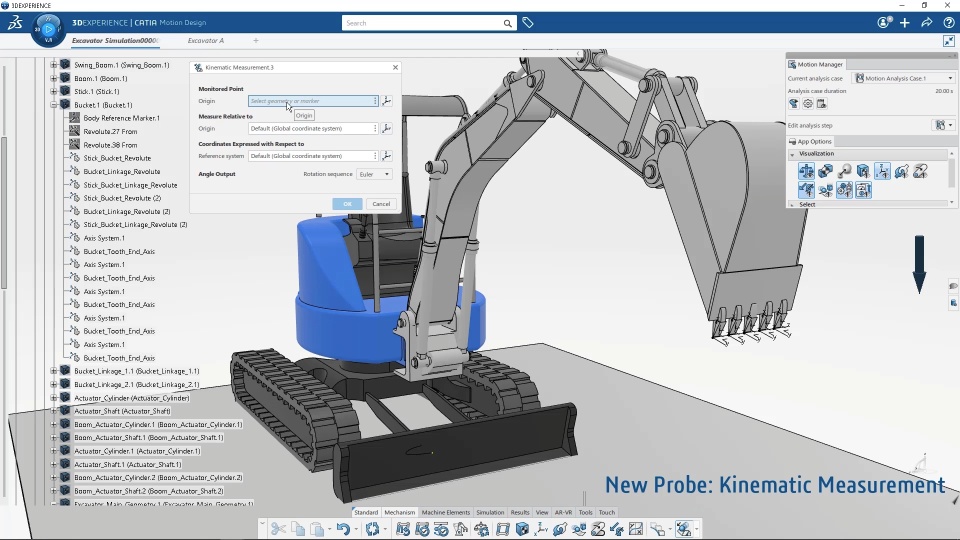Click the plus add icon in top bar
Screen dimensions: 960x540
coord(905,23)
